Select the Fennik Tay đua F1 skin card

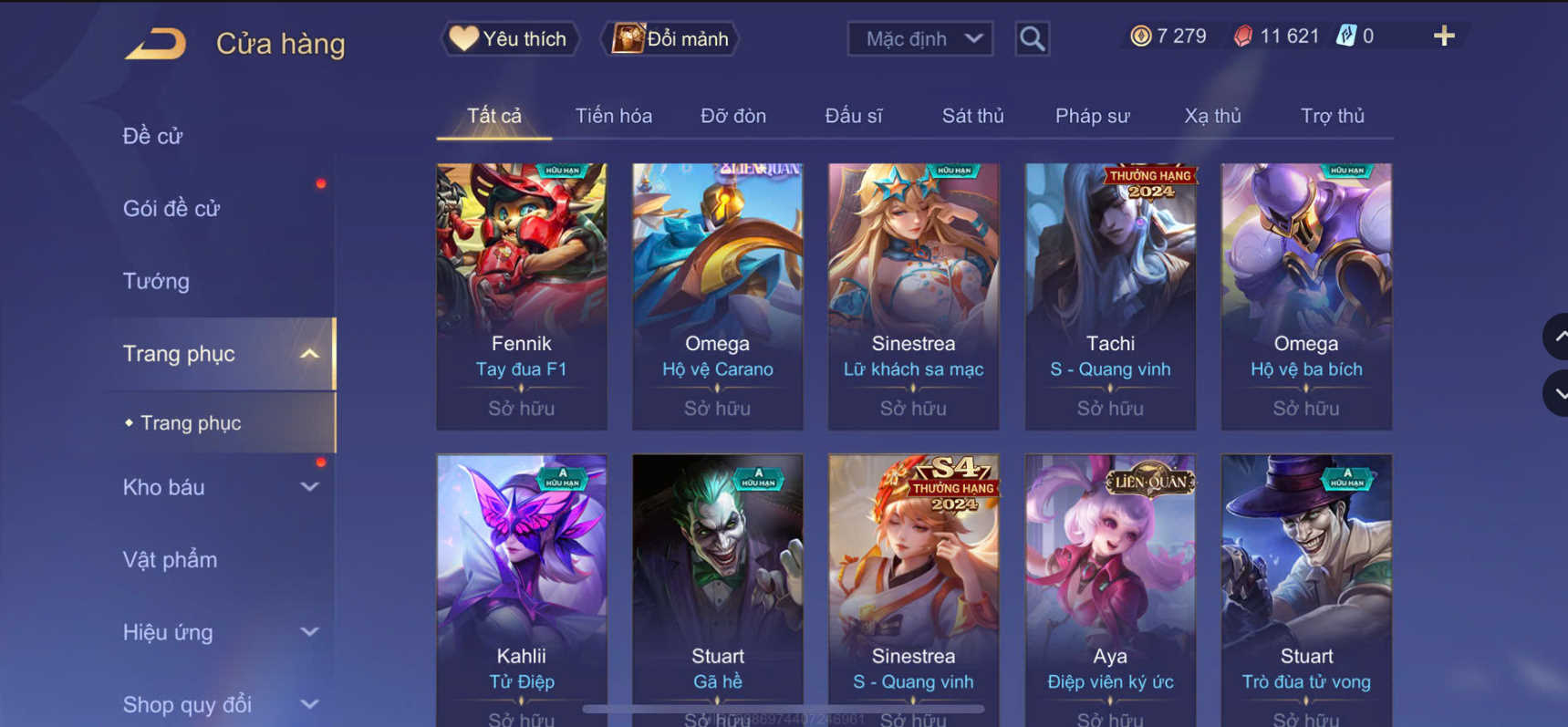[521, 296]
